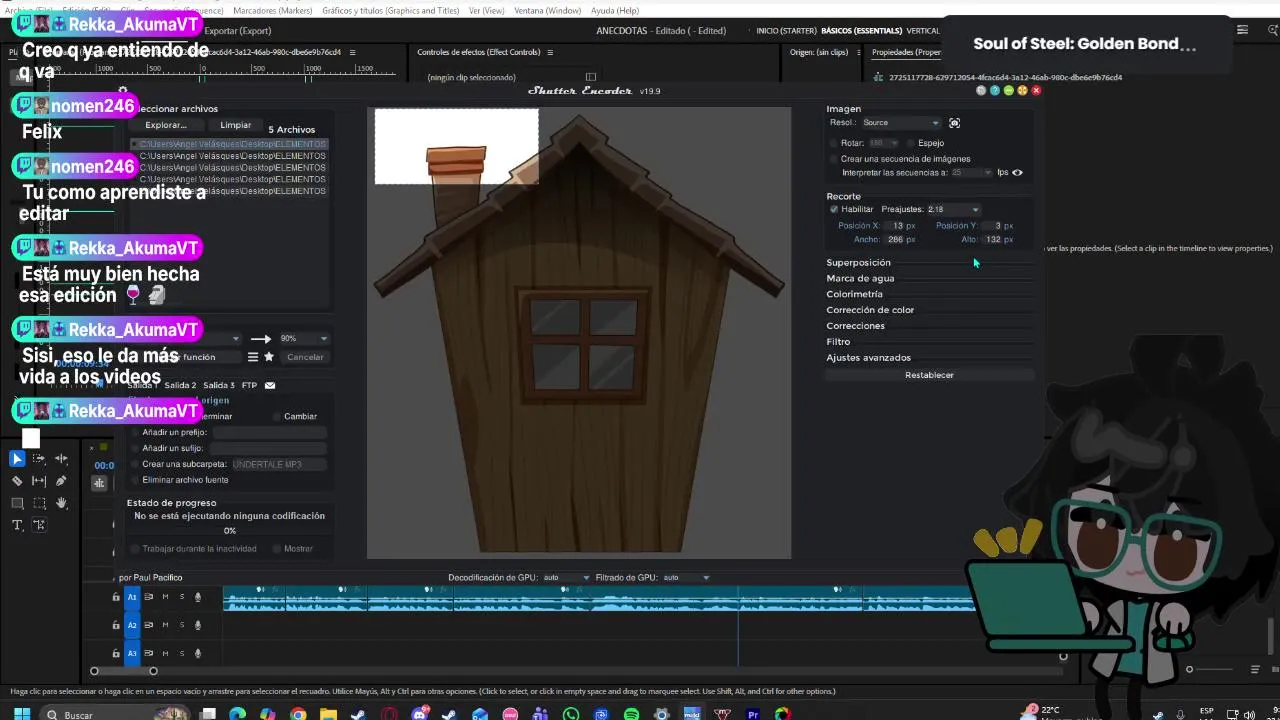Open the Marcadores (Markers) menu
Screen dimensions: 1280x720
point(273,10)
